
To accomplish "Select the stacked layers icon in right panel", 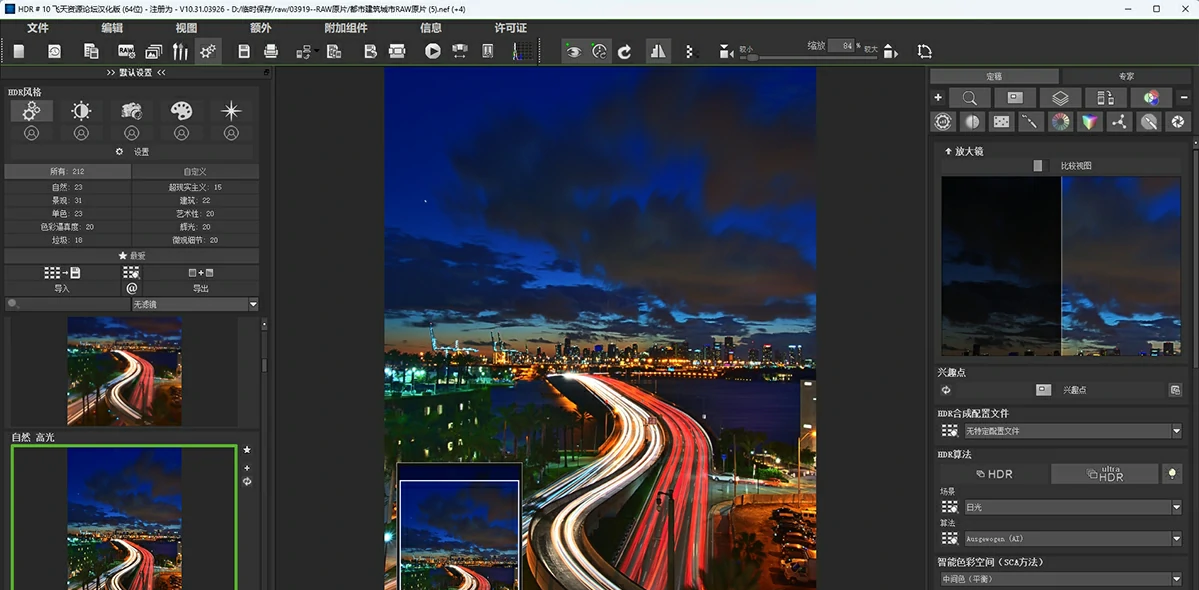I will tap(1060, 98).
